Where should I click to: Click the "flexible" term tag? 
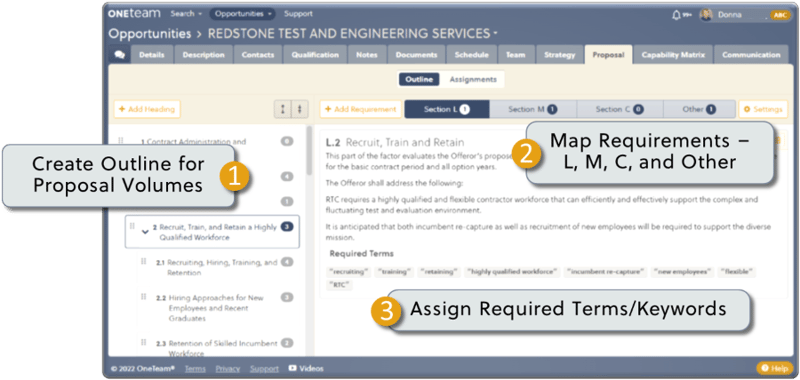(x=737, y=272)
